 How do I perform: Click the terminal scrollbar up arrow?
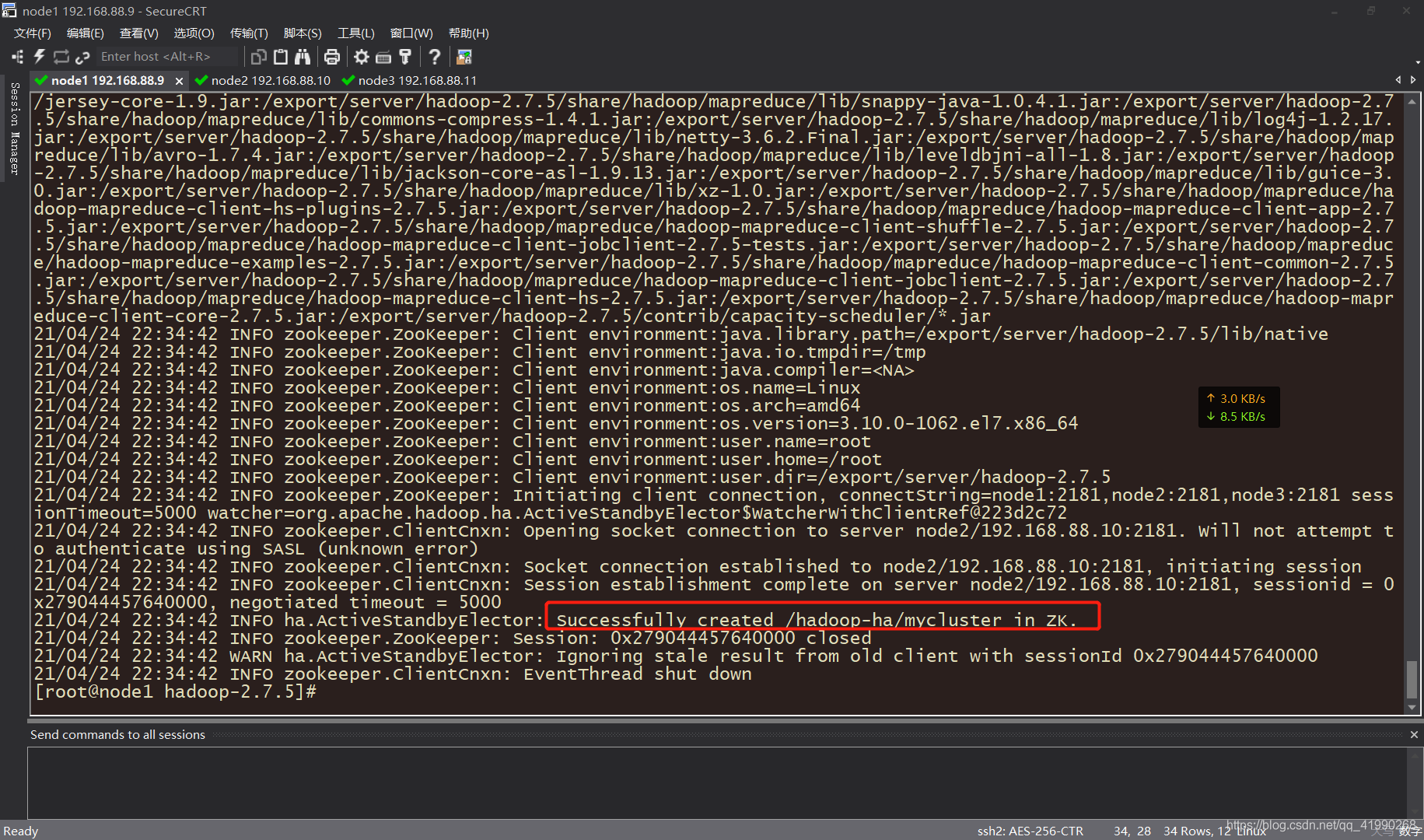pyautogui.click(x=1412, y=100)
